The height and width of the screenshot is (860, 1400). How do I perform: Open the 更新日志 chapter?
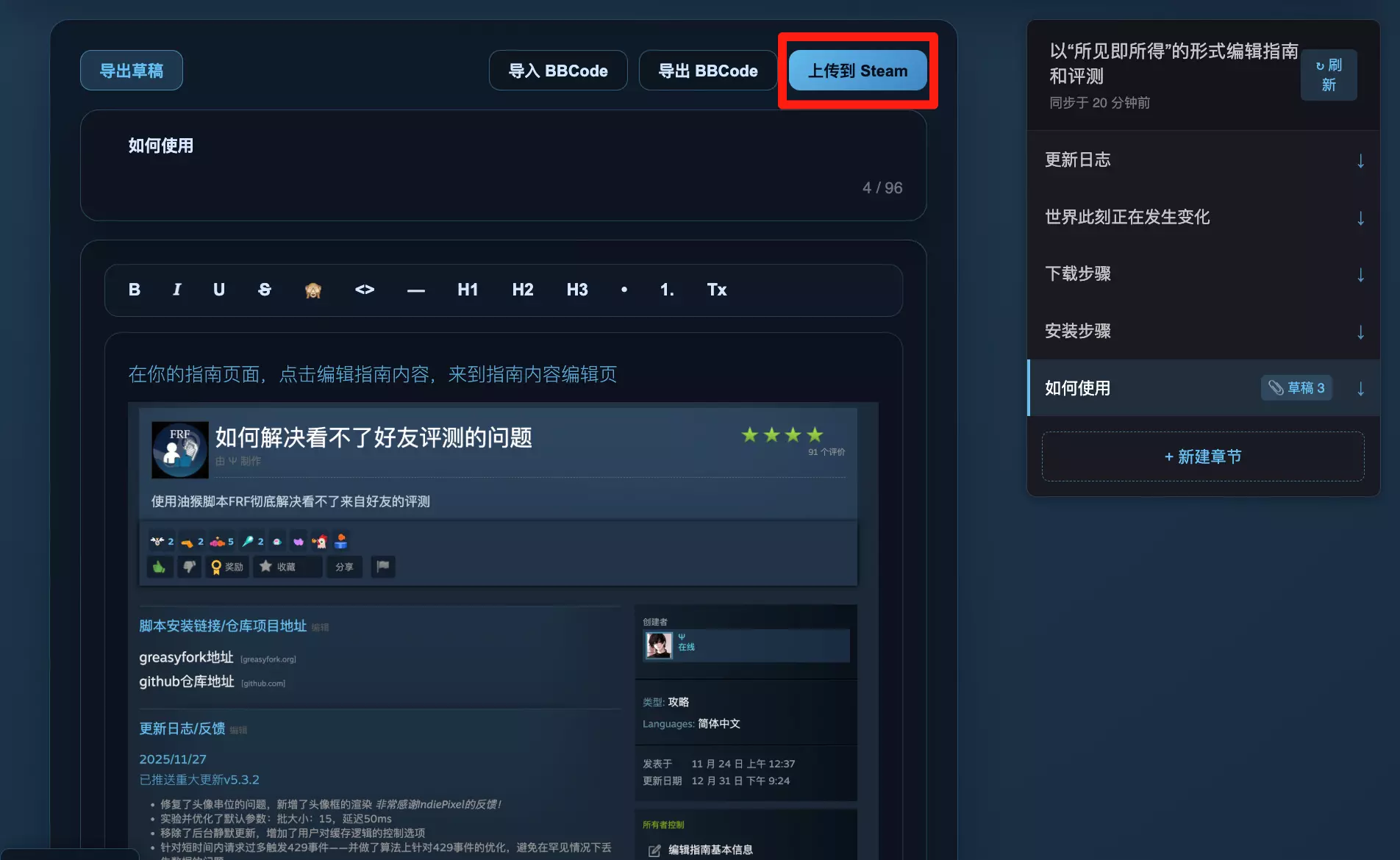(1203, 160)
